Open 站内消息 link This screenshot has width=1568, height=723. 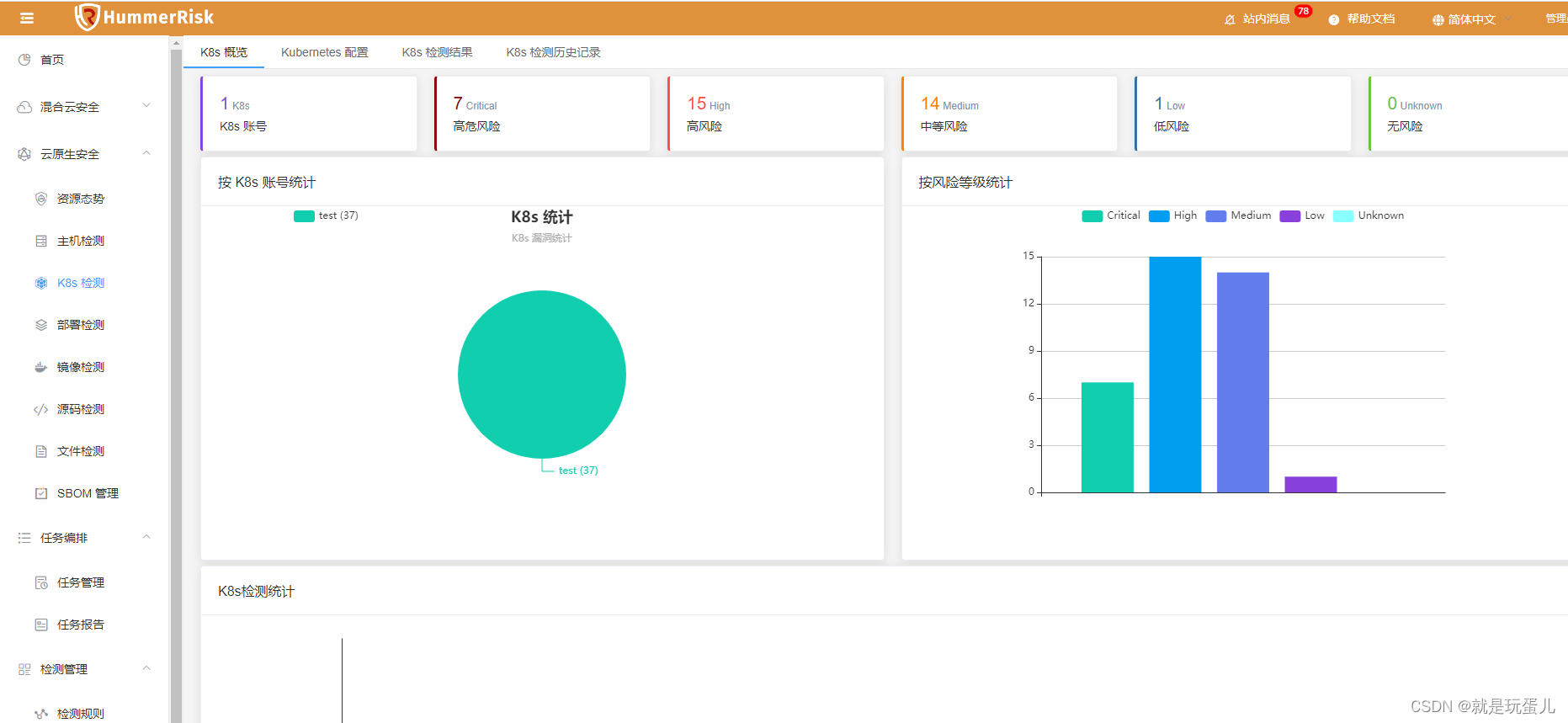[x=1267, y=19]
